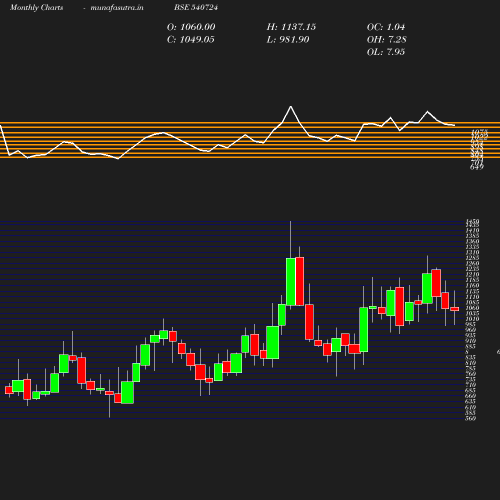Click the "OL: 7.95" reading
Image resolution: width=500 pixels, height=500 pixels.
386,52
